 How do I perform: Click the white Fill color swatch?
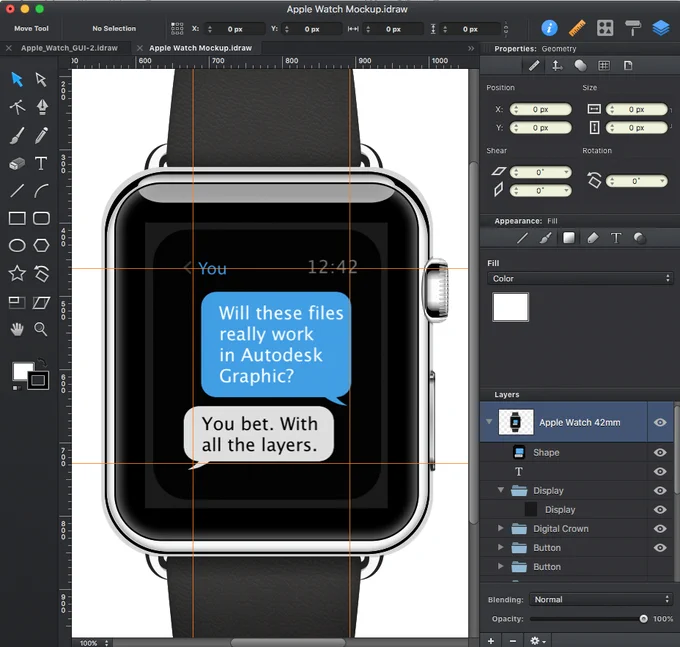pyautogui.click(x=510, y=307)
